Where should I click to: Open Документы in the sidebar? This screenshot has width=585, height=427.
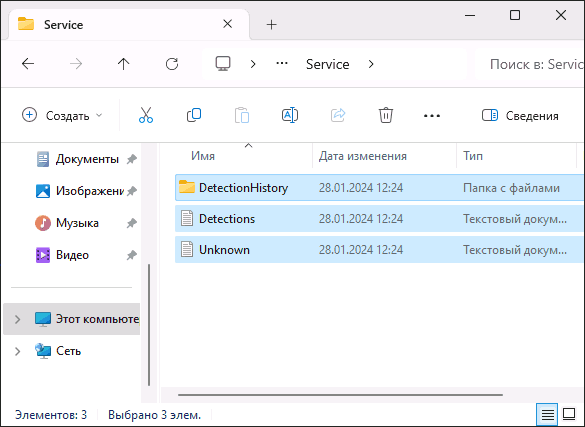tap(87, 159)
